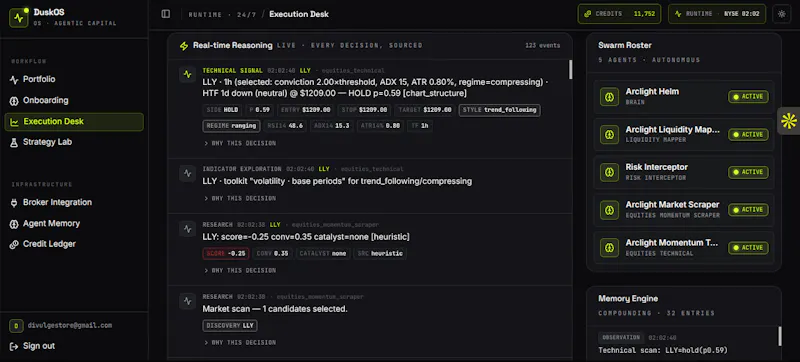Click the STYLE trend_following tag
Screen dimensions: 800x362
(499, 110)
